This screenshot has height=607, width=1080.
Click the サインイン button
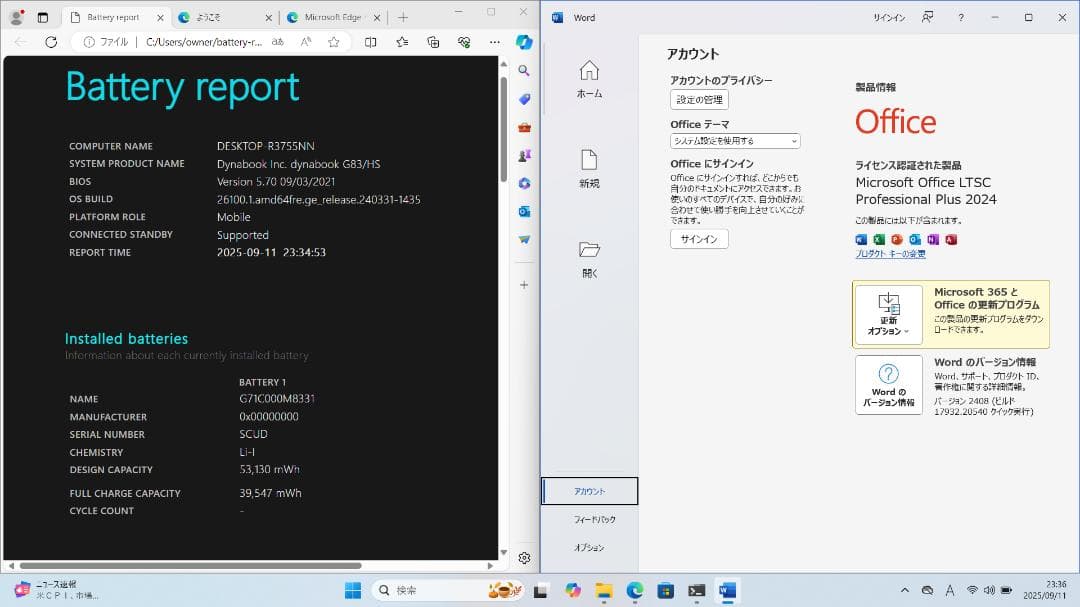pyautogui.click(x=698, y=239)
